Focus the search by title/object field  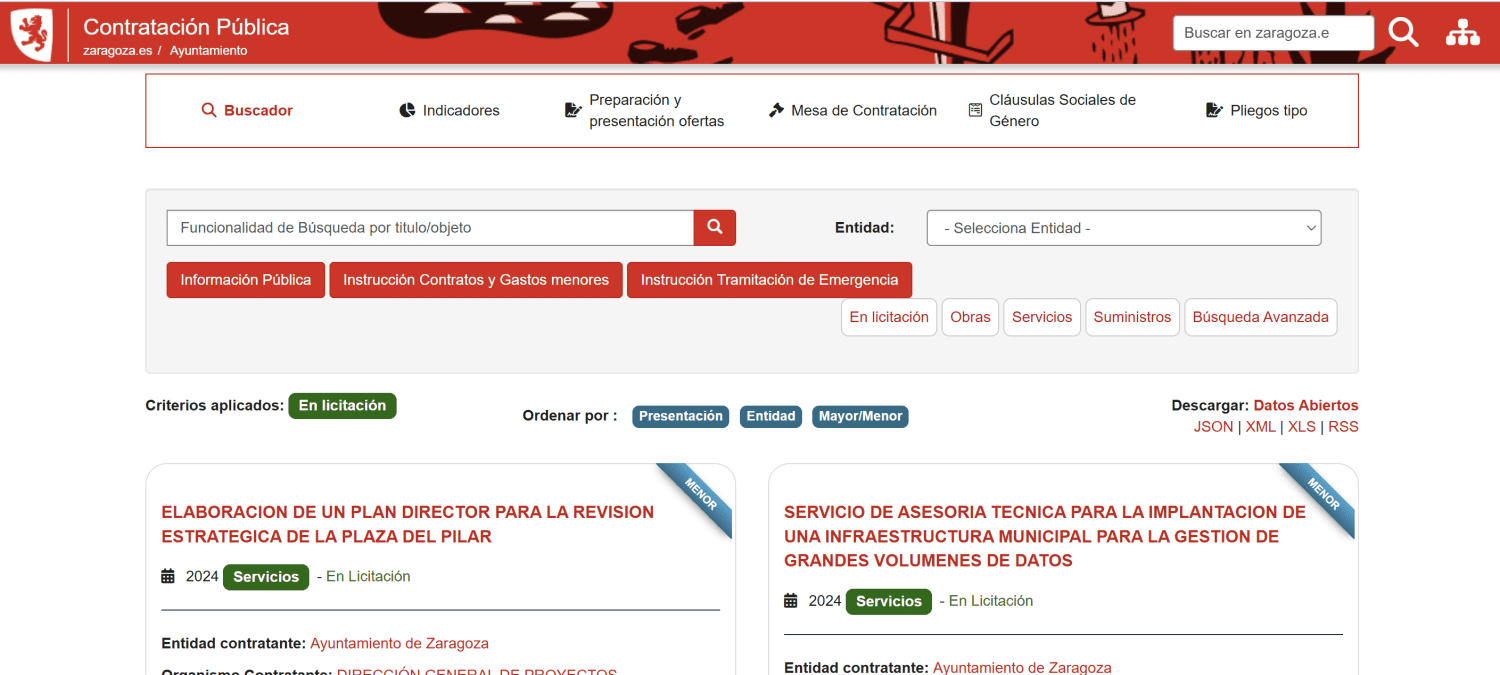[x=430, y=228]
